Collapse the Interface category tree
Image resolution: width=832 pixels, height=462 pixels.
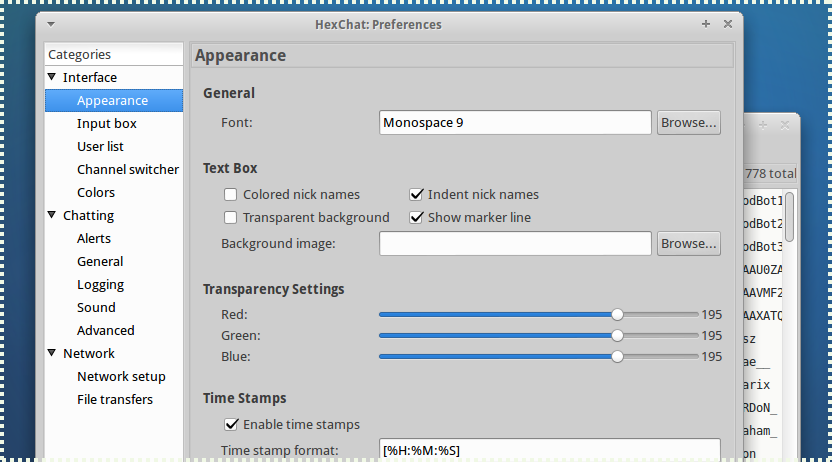[x=52, y=77]
